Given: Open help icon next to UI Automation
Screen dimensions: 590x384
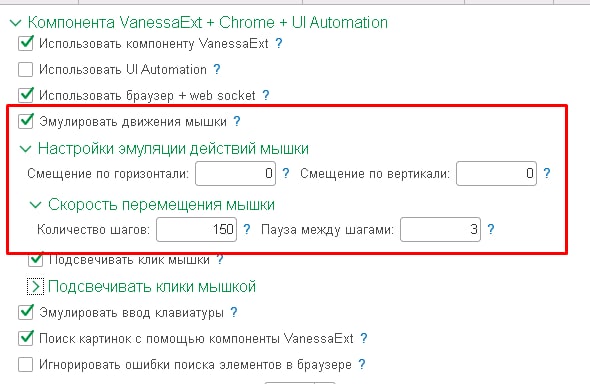Looking at the screenshot, I should (x=217, y=70).
